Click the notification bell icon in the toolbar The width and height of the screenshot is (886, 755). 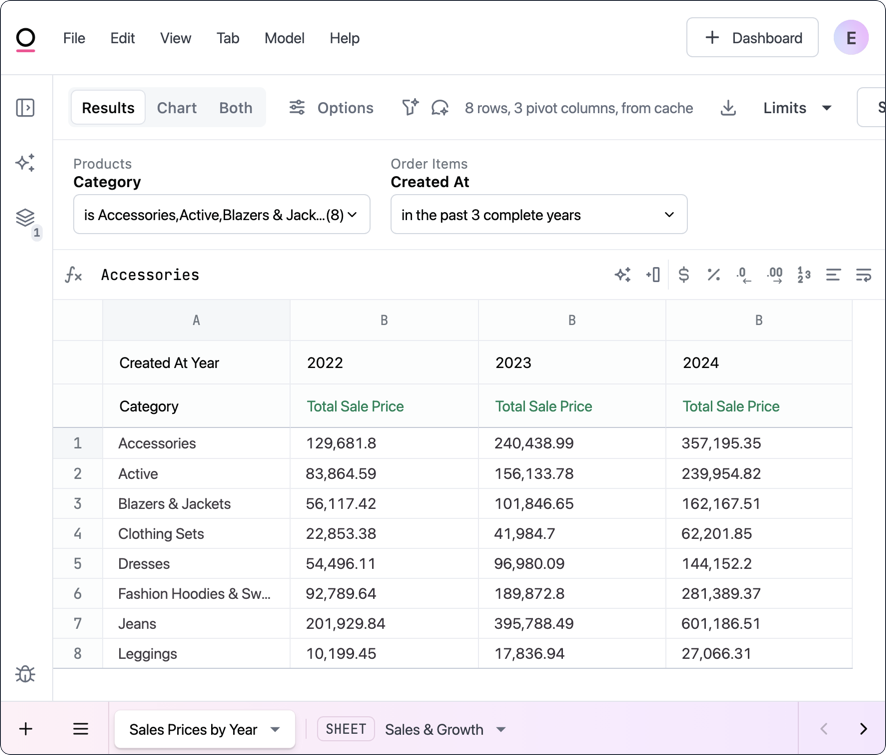click(438, 107)
